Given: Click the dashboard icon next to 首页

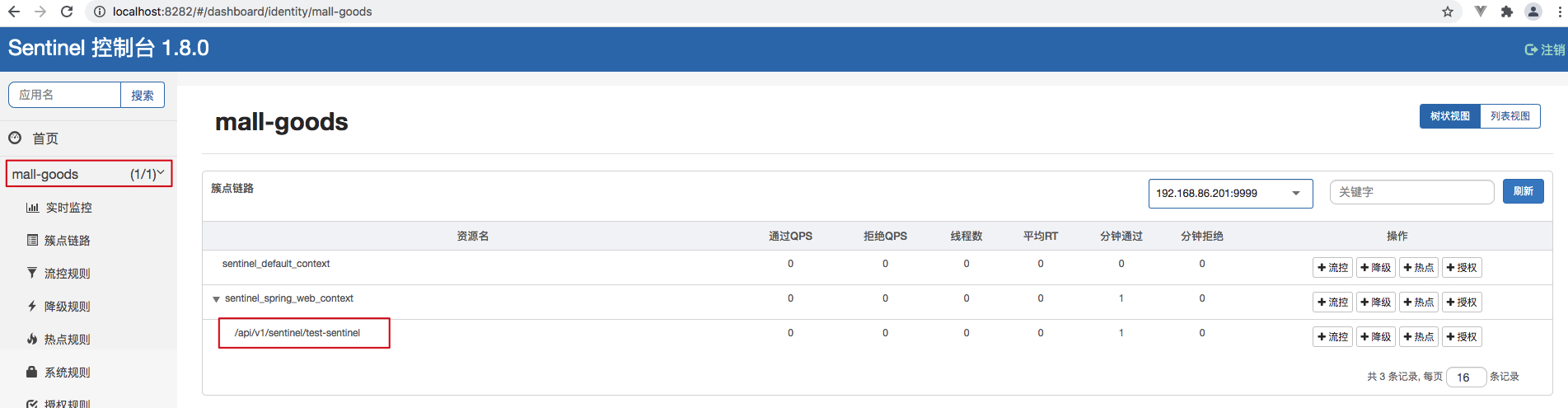Looking at the screenshot, I should pos(15,138).
